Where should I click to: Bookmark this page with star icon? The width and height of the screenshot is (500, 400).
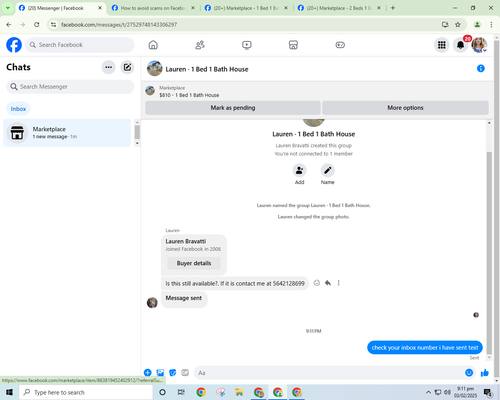[x=458, y=25]
